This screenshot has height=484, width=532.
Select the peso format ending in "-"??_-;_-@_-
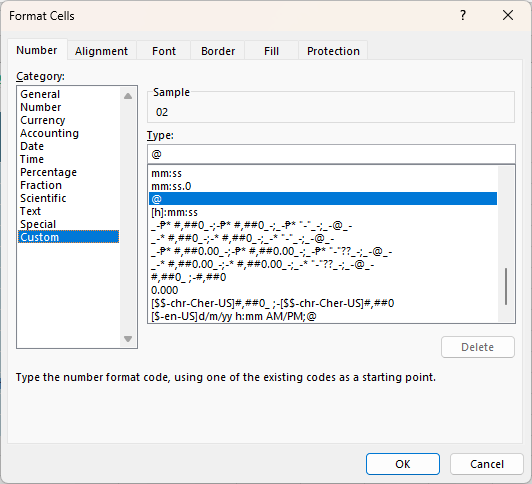pos(323,251)
